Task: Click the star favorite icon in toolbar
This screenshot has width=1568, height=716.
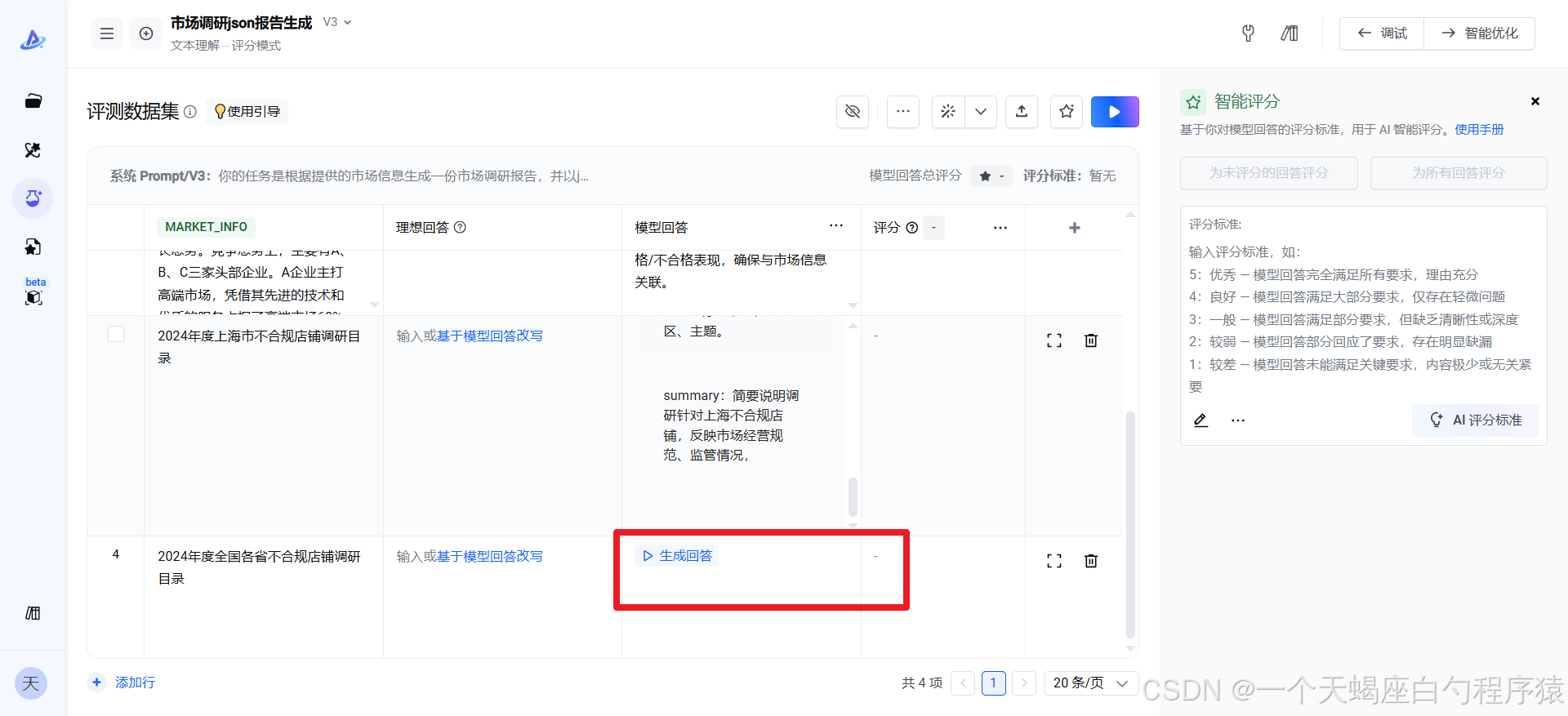Action: pos(1067,112)
